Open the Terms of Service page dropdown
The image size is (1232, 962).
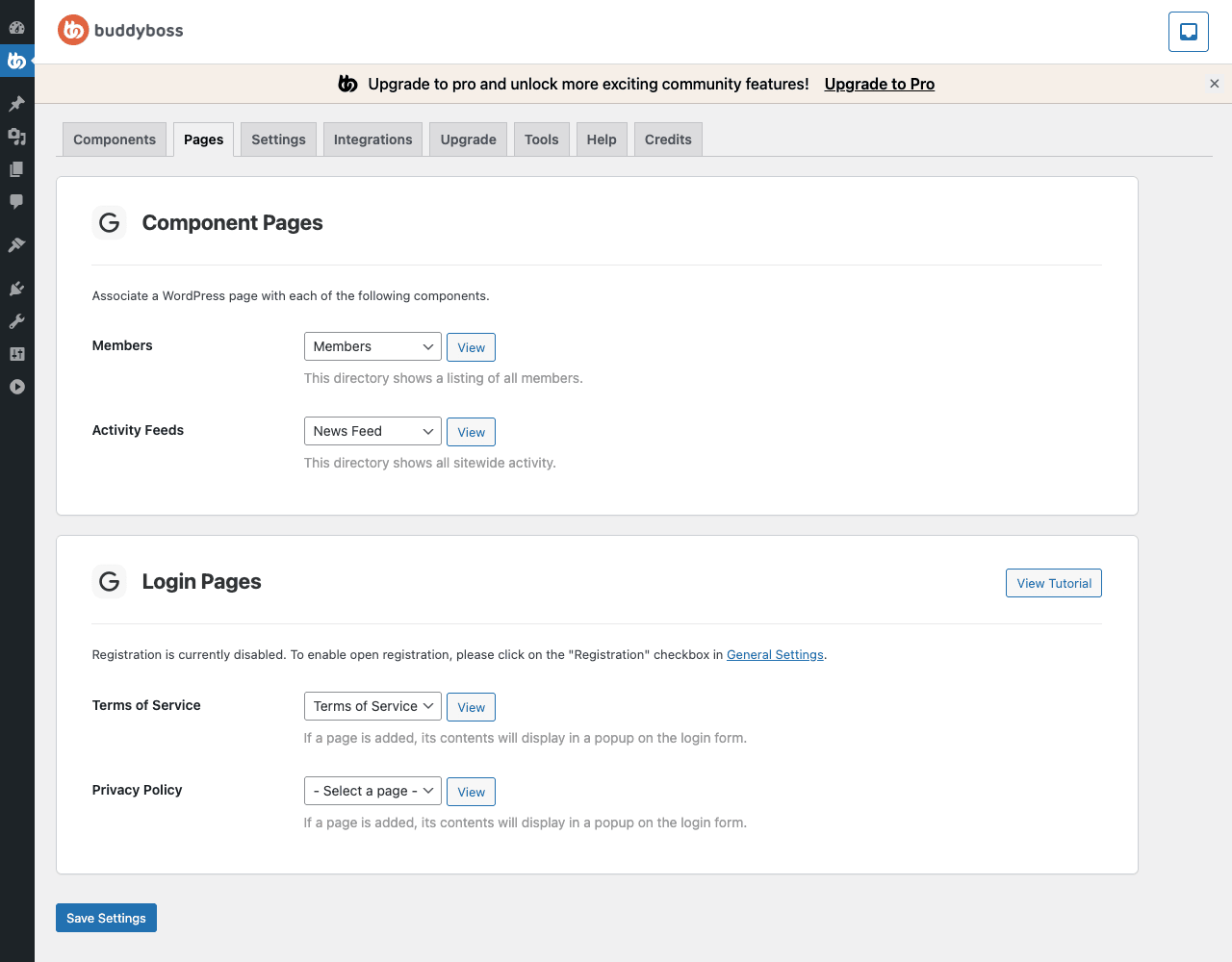(372, 706)
